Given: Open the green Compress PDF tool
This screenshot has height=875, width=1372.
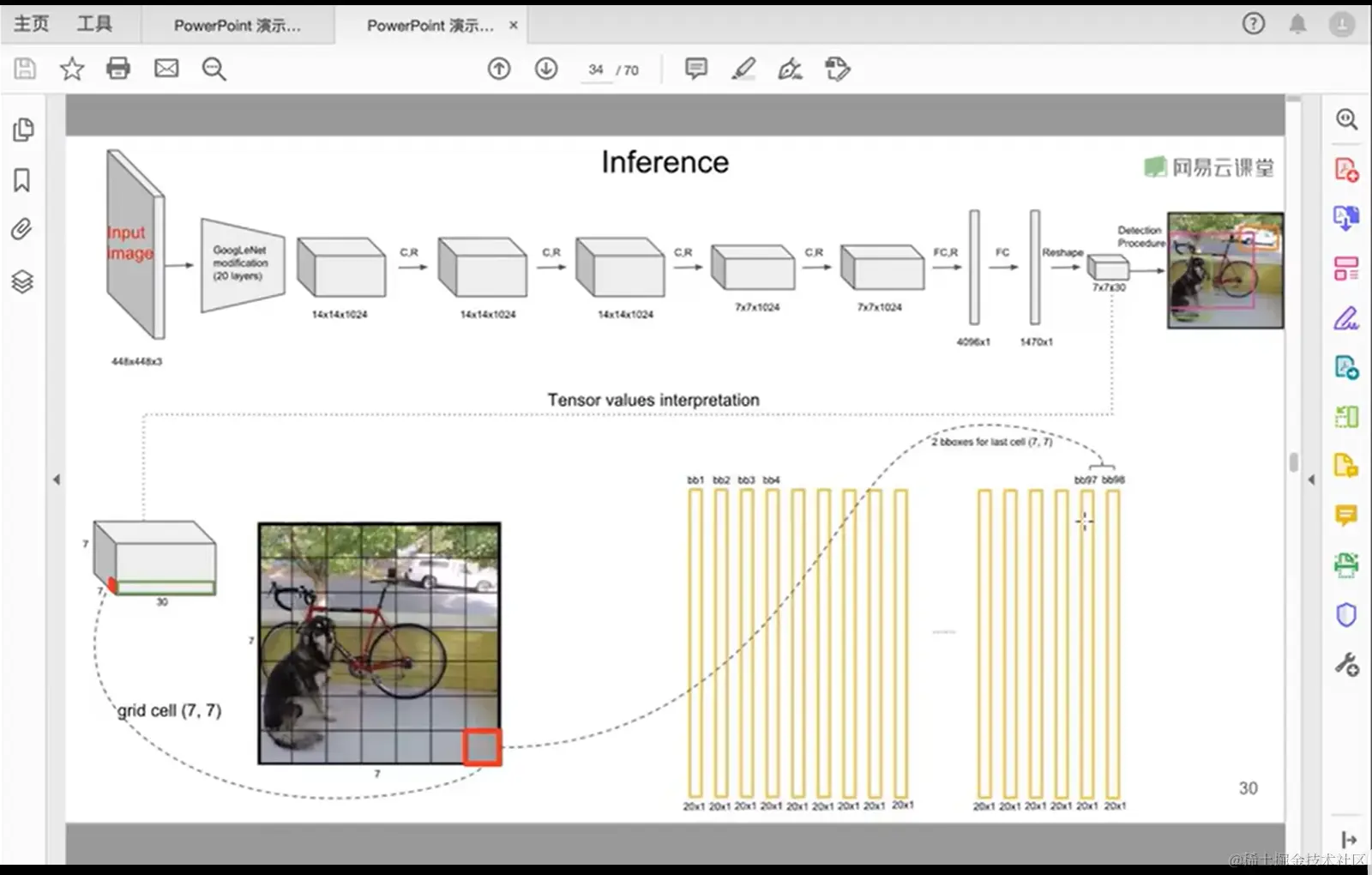Looking at the screenshot, I should click(1346, 417).
